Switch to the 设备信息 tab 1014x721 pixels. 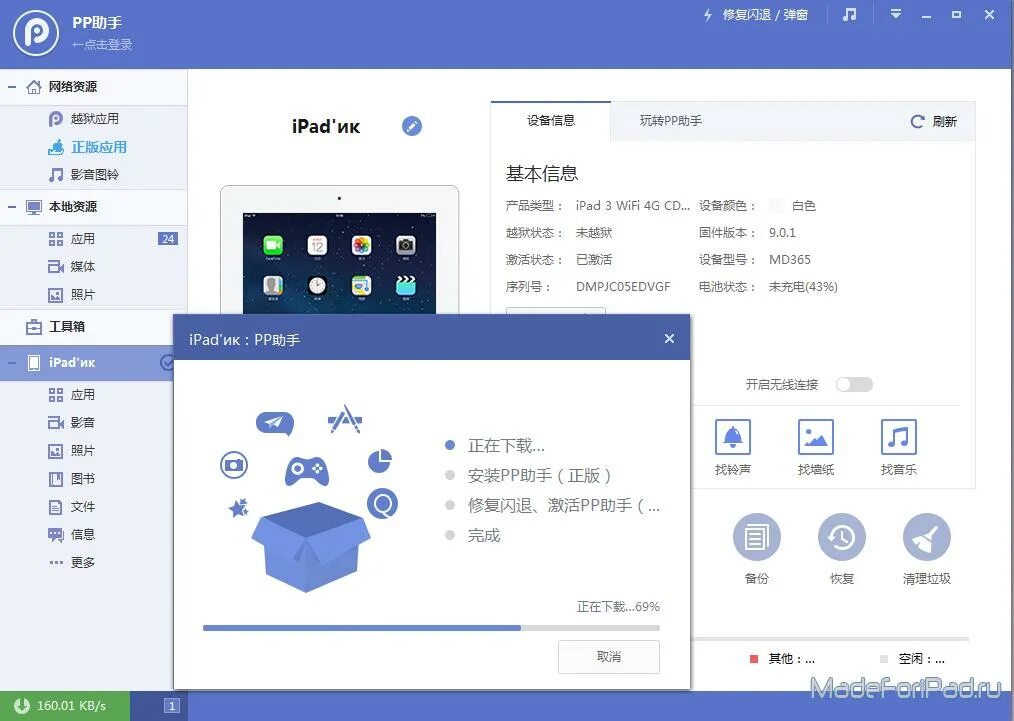click(550, 121)
